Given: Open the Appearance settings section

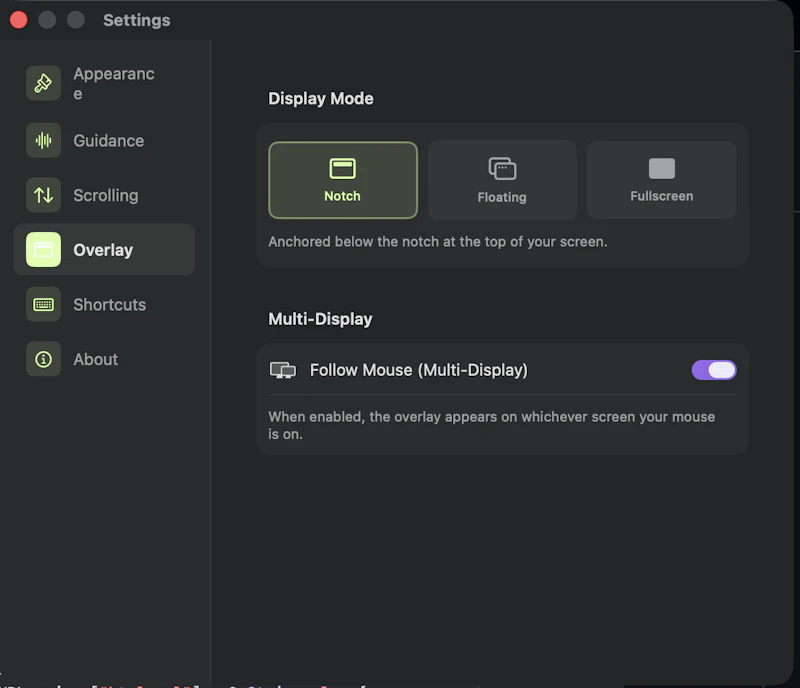Looking at the screenshot, I should (104, 83).
